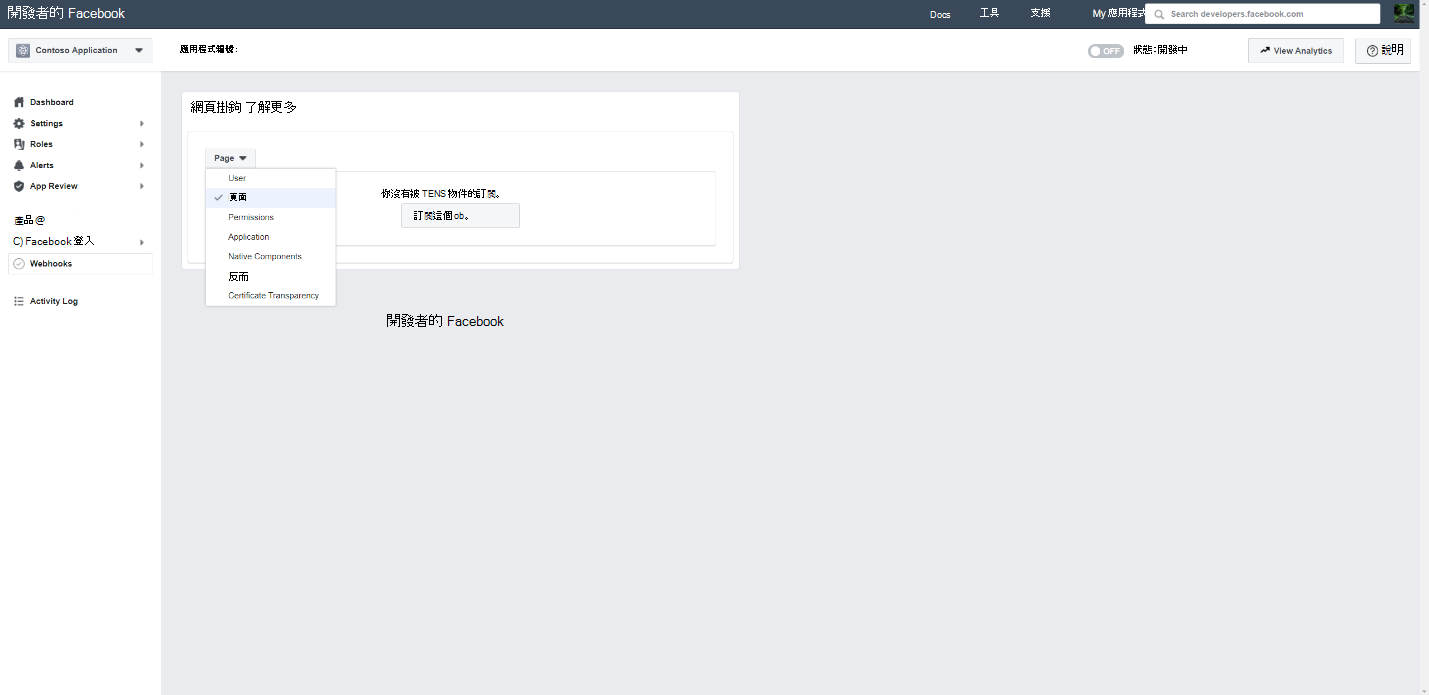Select Application from the dropdown list
Viewport: 1429px width, 695px height.
pyautogui.click(x=271, y=237)
